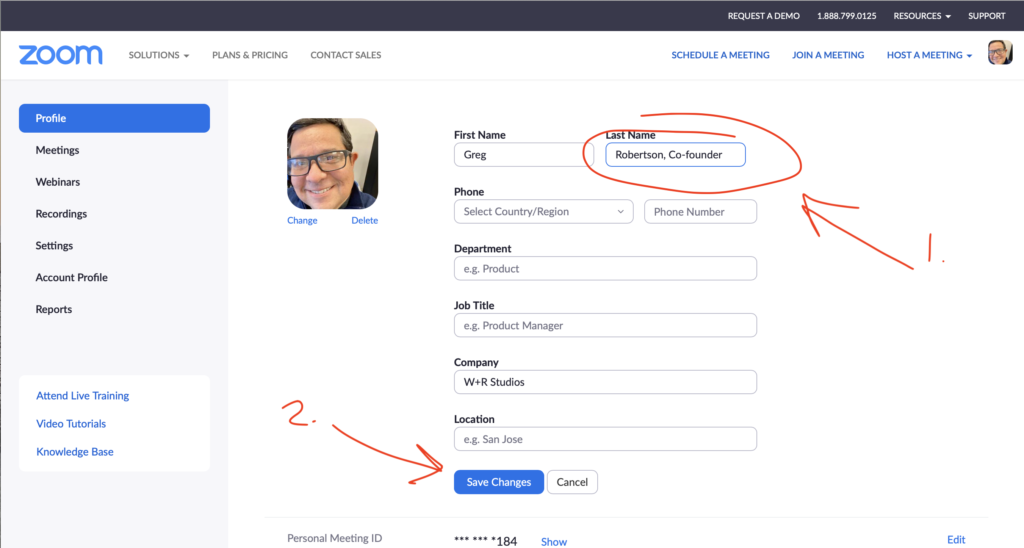Open the Select Country/Region combo box

[x=544, y=212]
